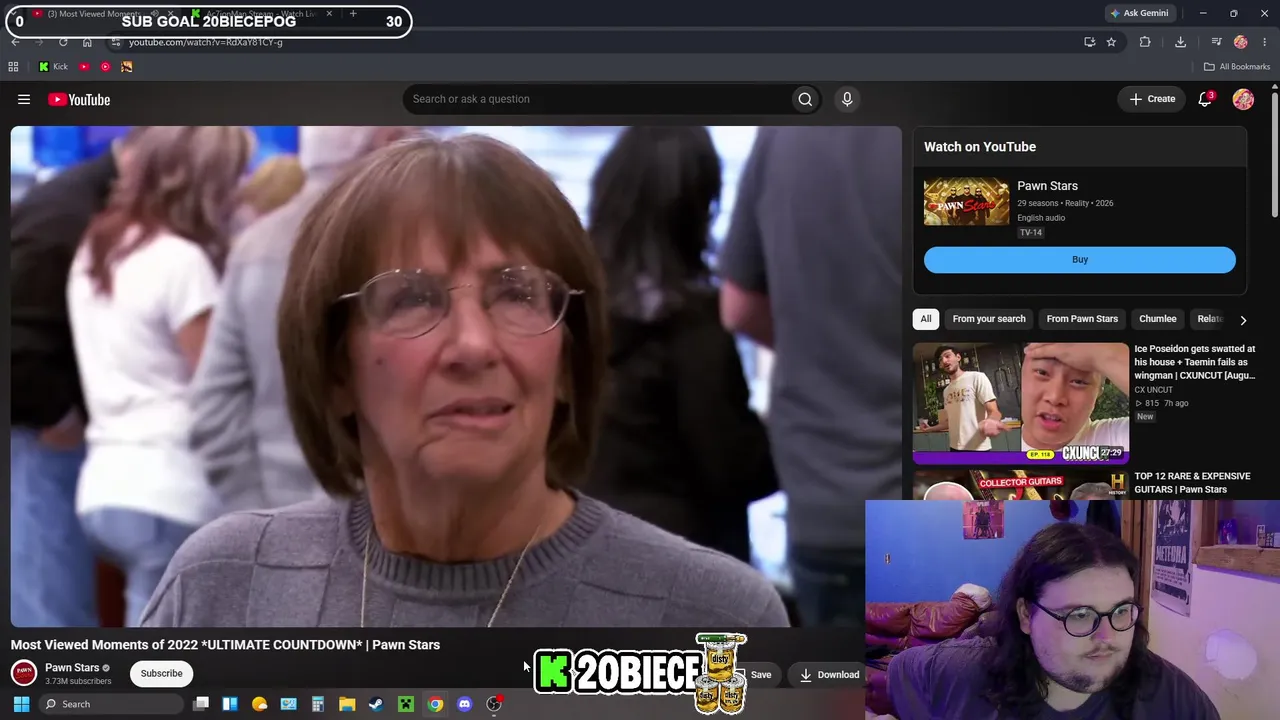Screen dimensions: 1280x720
Task: Select the Chumlee filter chip
Action: coord(1158,319)
